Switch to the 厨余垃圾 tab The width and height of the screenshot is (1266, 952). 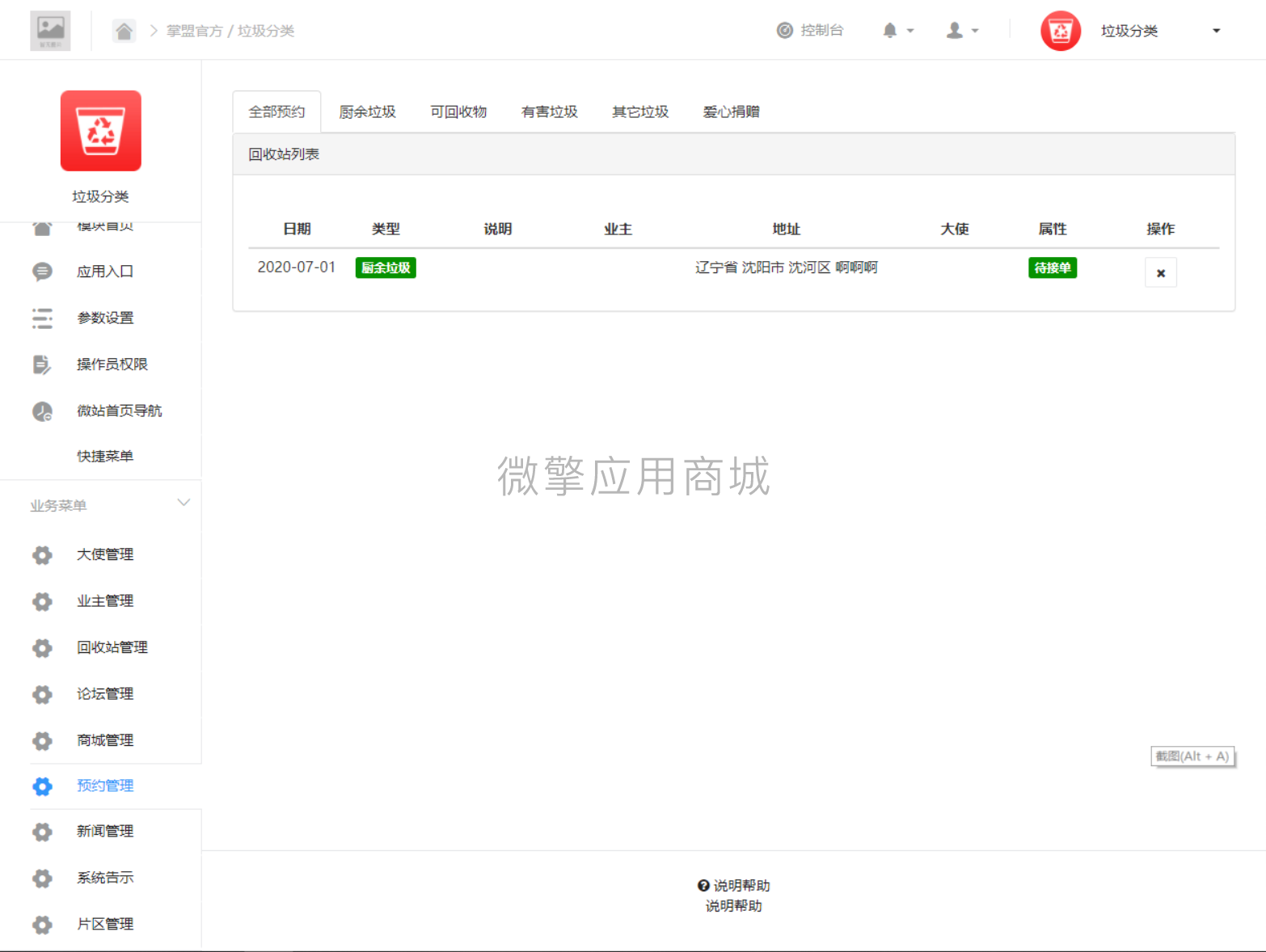tap(367, 112)
